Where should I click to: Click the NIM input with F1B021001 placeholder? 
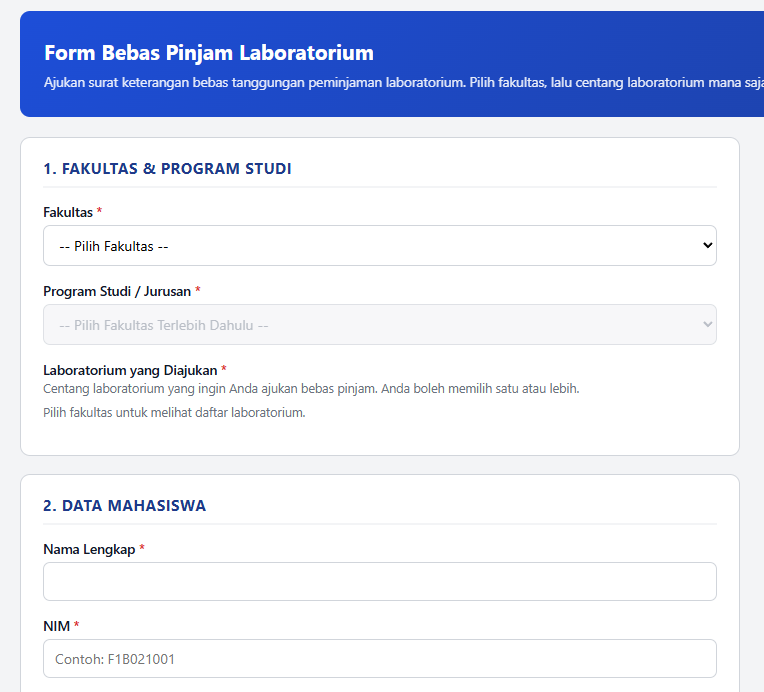380,658
